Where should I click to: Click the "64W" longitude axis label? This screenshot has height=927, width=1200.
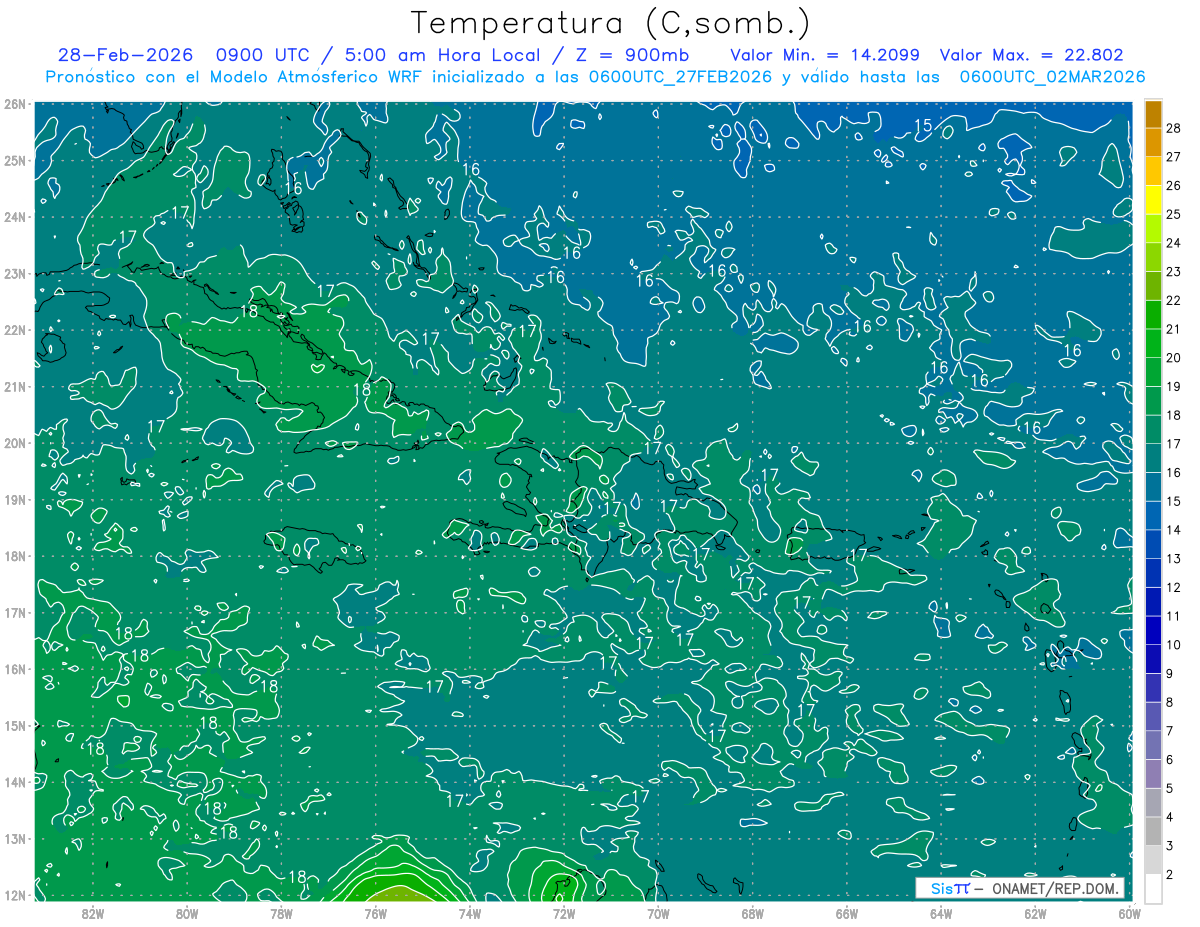(940, 912)
